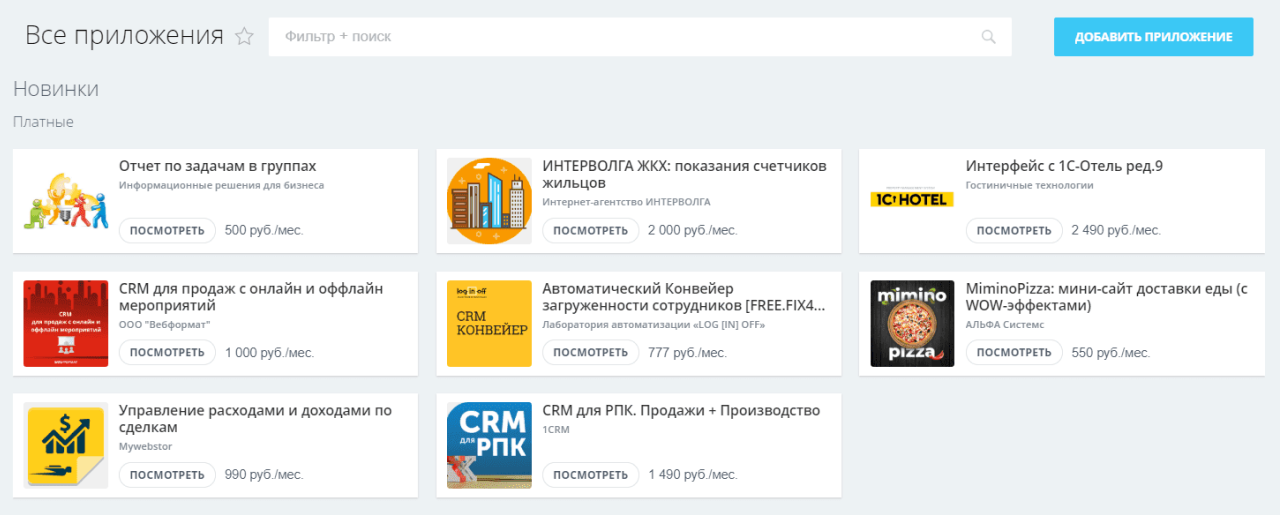The image size is (1280, 515).
Task: Click Посмотреть for Отчет по задачам
Action: coord(167,230)
